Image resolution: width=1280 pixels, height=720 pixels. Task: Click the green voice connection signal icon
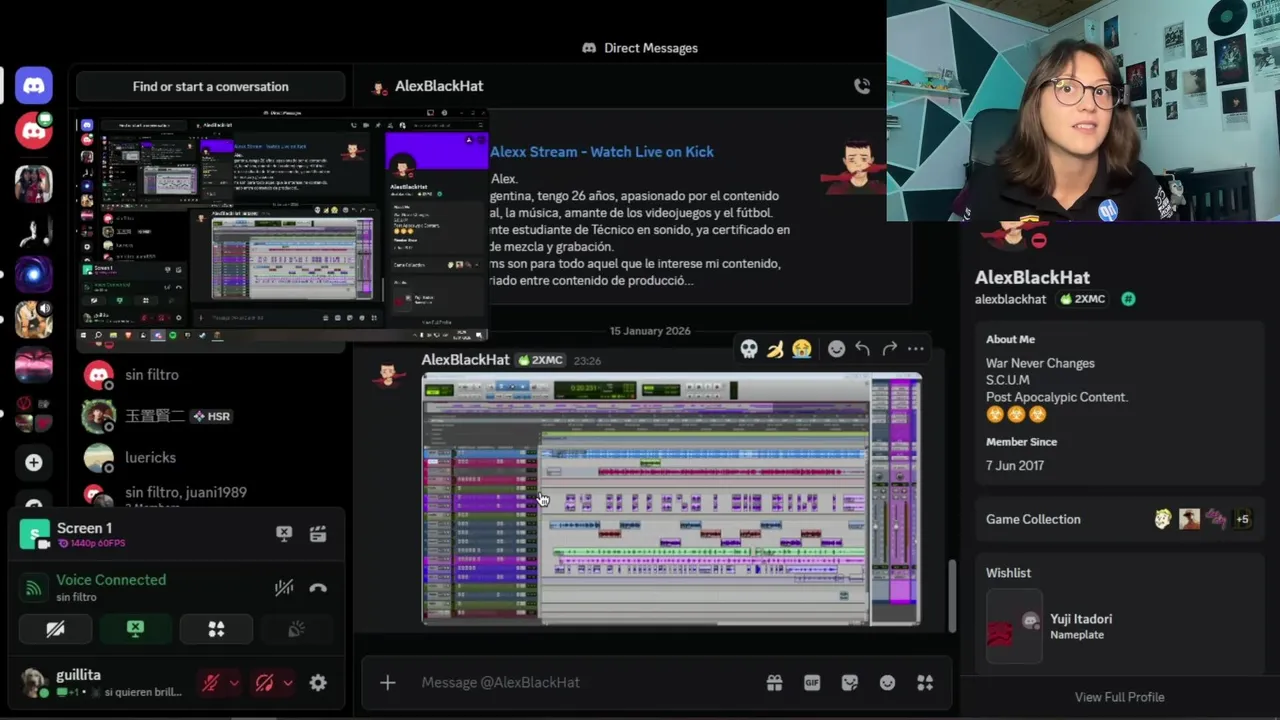34,588
